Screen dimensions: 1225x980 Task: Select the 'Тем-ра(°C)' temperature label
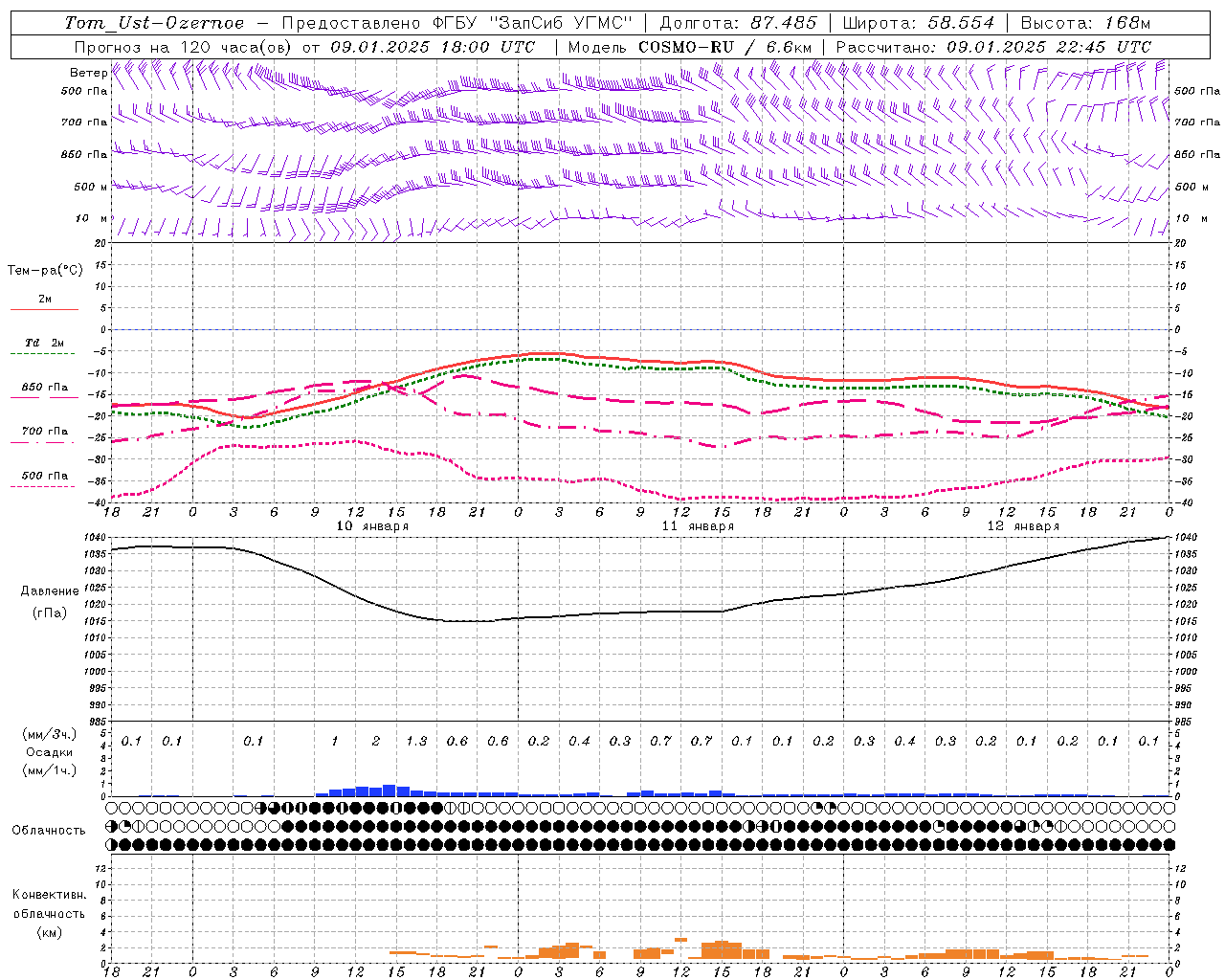click(x=45, y=271)
